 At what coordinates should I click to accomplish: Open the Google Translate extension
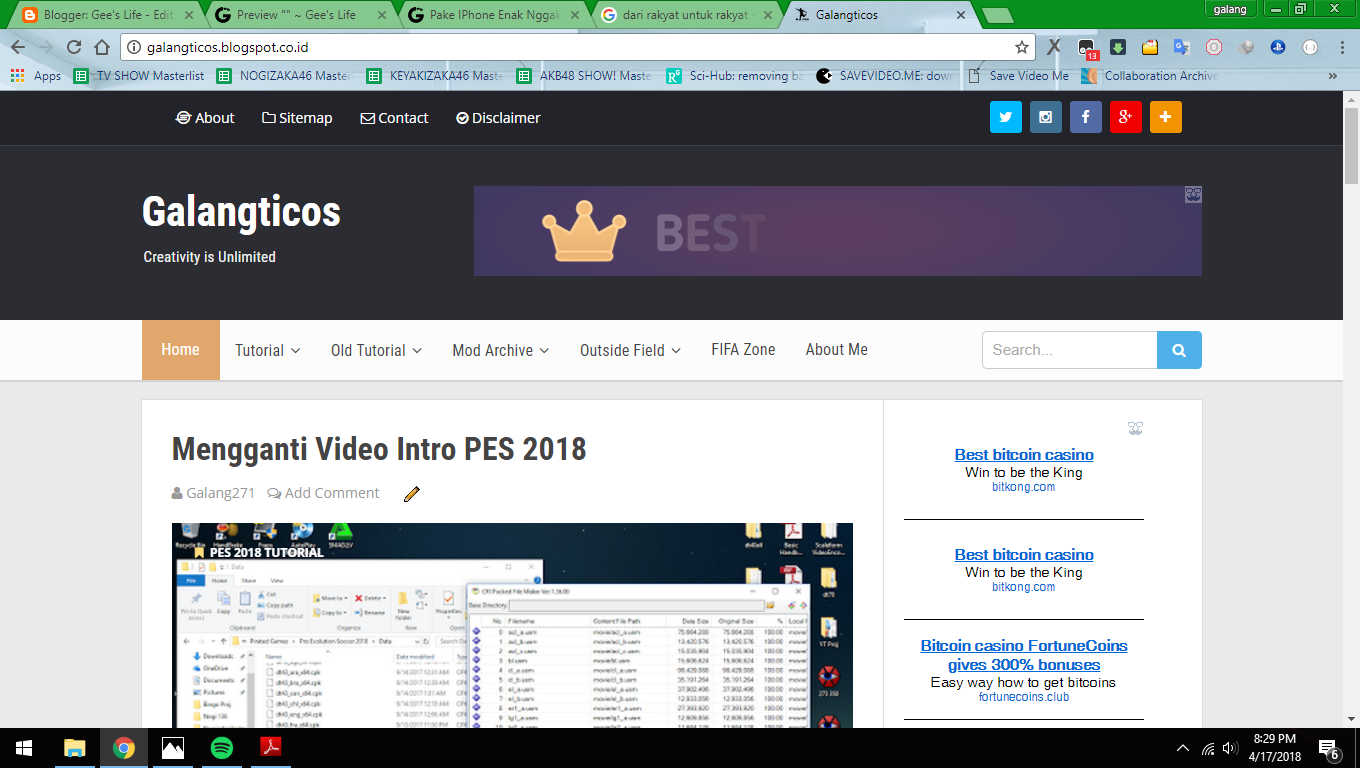[x=1181, y=47]
